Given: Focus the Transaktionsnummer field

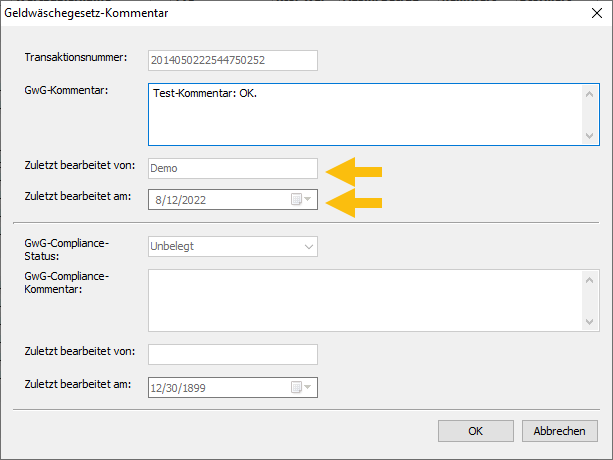Looking at the screenshot, I should click(232, 60).
